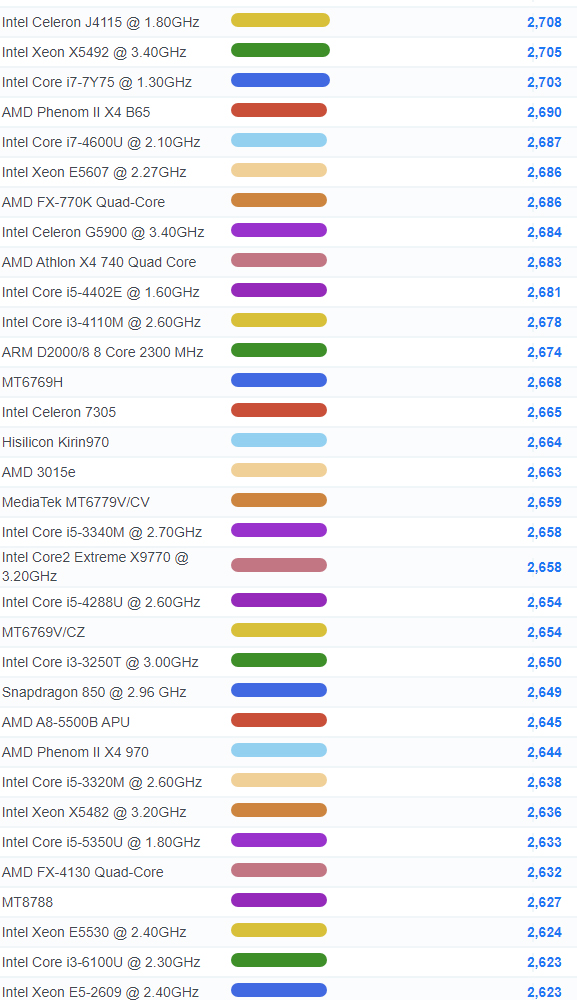Click the red bar for Intel Celeron 7305
The width and height of the screenshot is (577, 1000).
click(x=279, y=410)
